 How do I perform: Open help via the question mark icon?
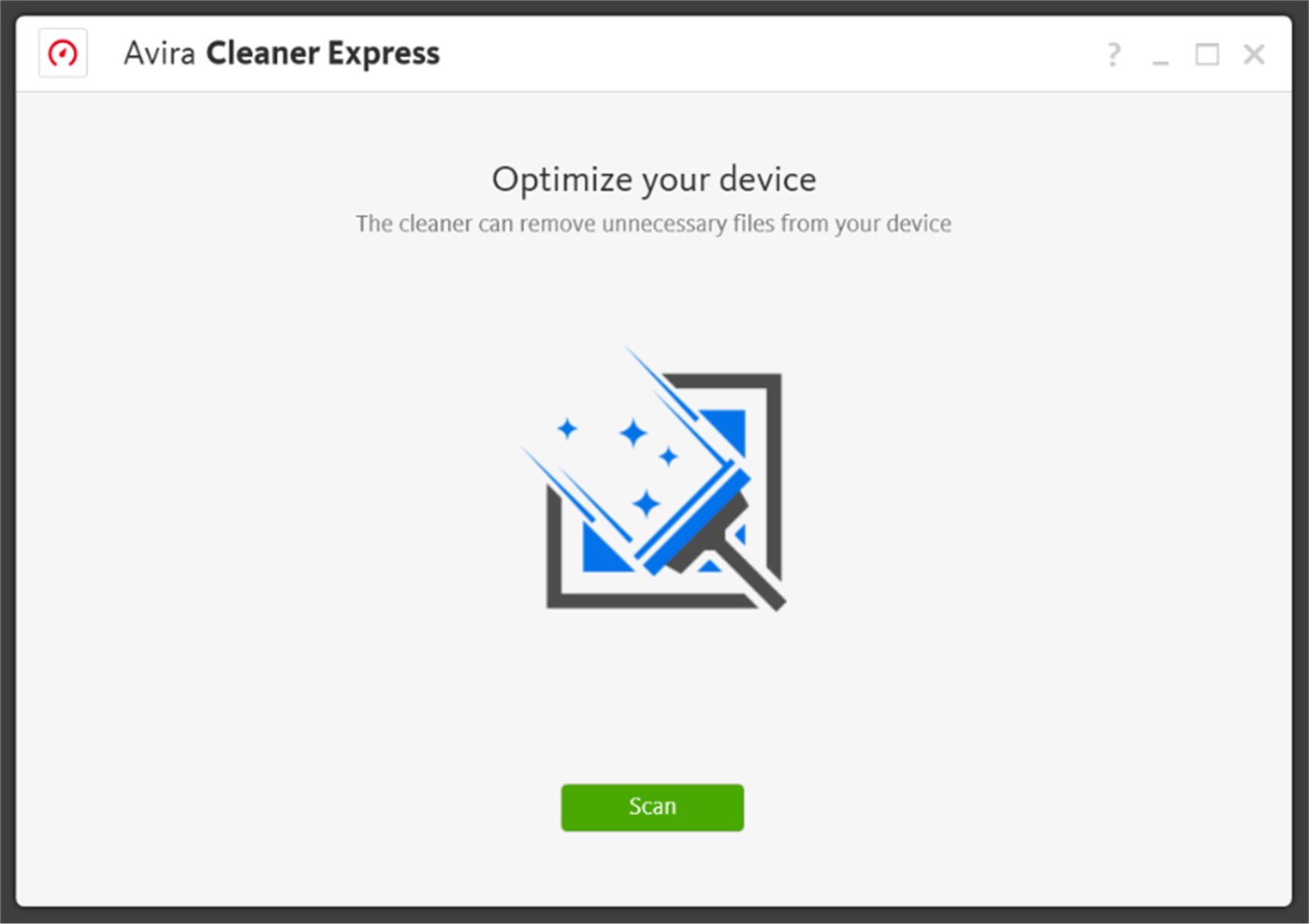click(1113, 54)
